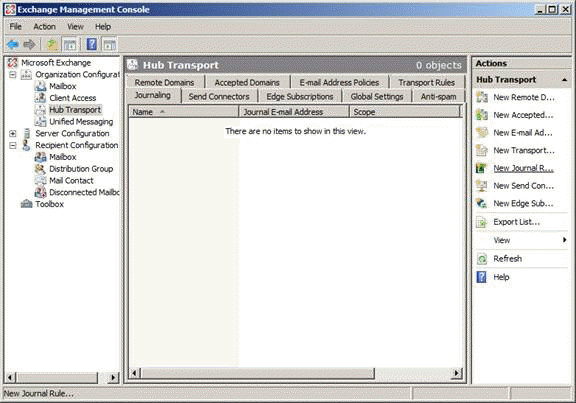This screenshot has height=403, width=576.
Task: Click the Mailbox icon under Recipient Configuration
Action: click(40, 157)
